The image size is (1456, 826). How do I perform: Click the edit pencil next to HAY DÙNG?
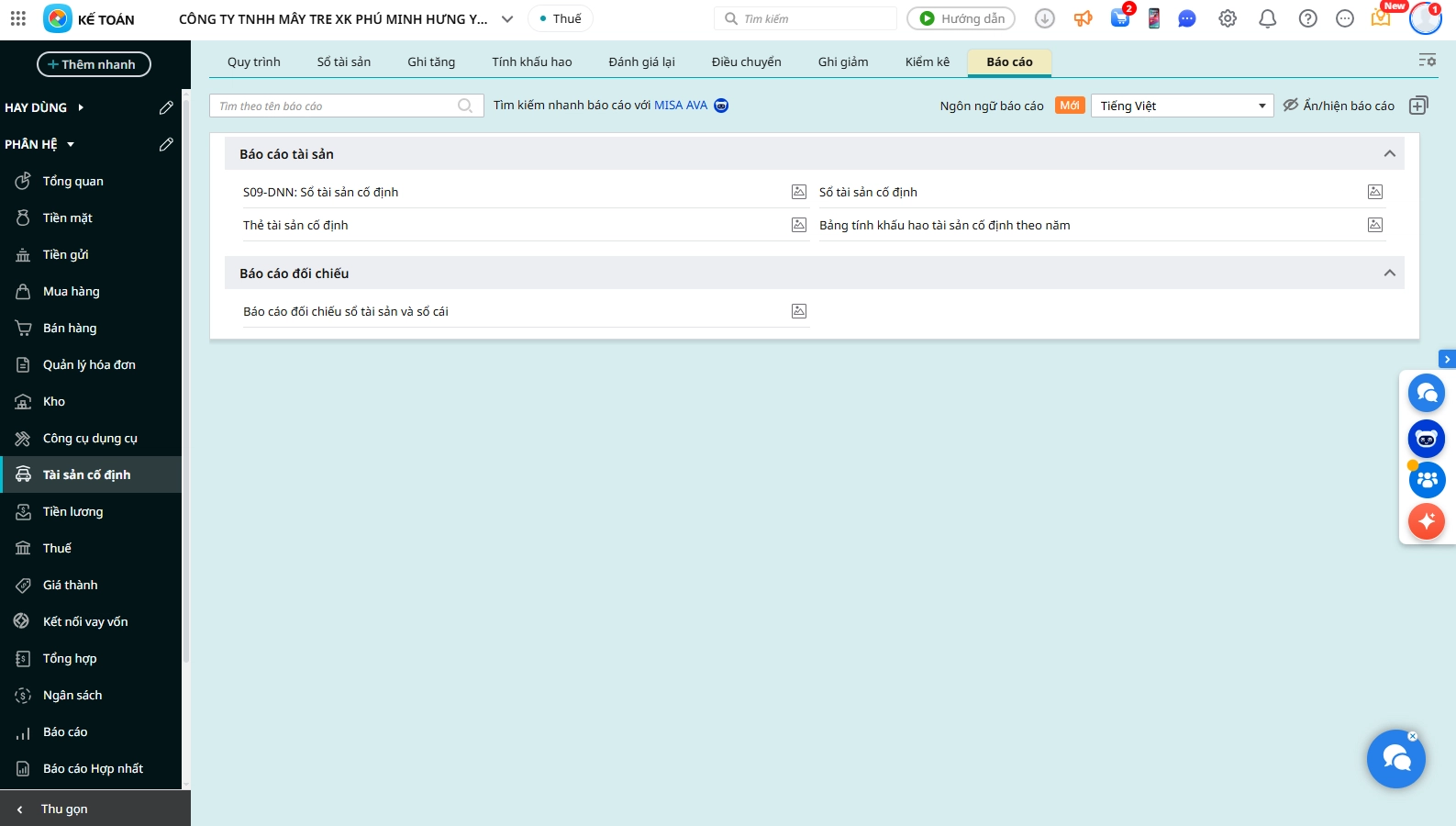pyautogui.click(x=166, y=107)
